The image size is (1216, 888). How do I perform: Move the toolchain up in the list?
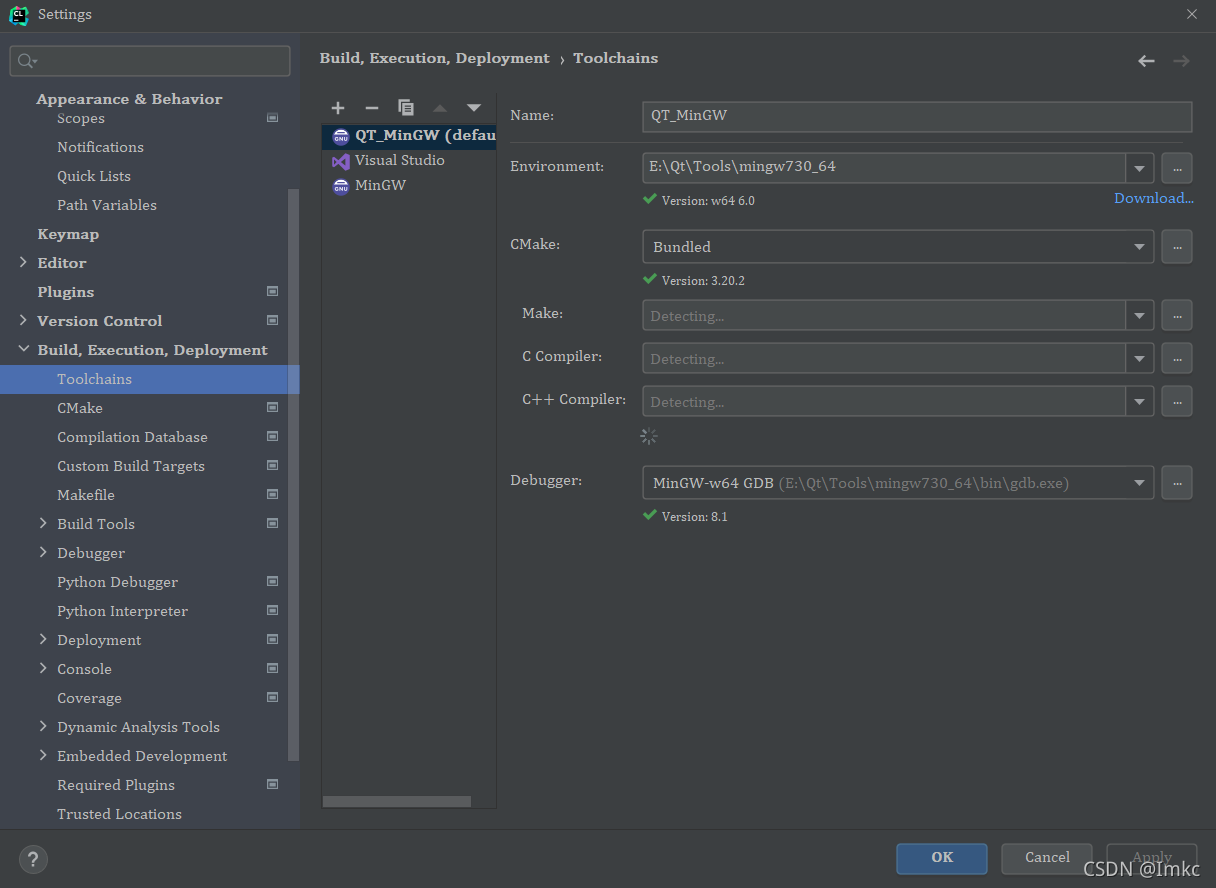(440, 108)
